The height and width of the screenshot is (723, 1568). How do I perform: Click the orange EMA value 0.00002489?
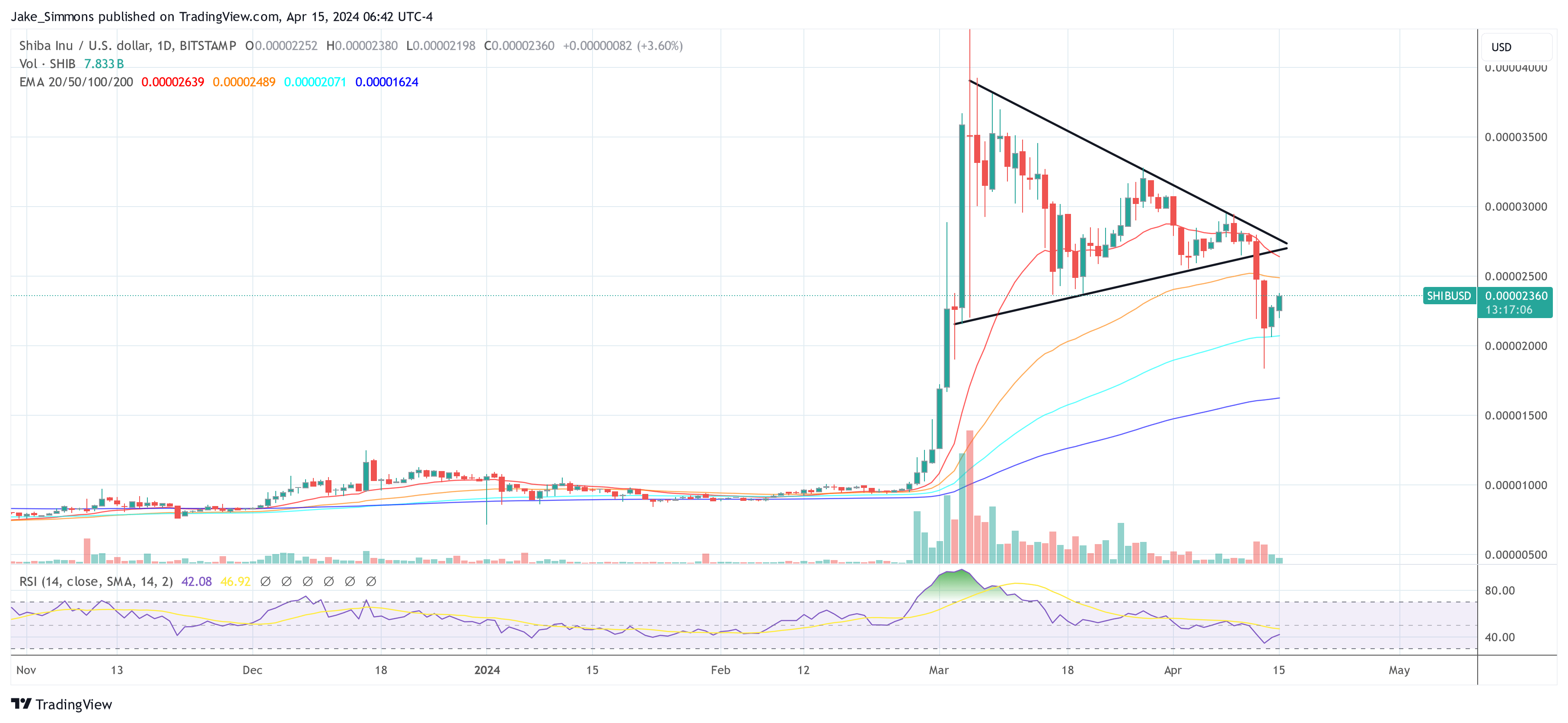click(243, 82)
